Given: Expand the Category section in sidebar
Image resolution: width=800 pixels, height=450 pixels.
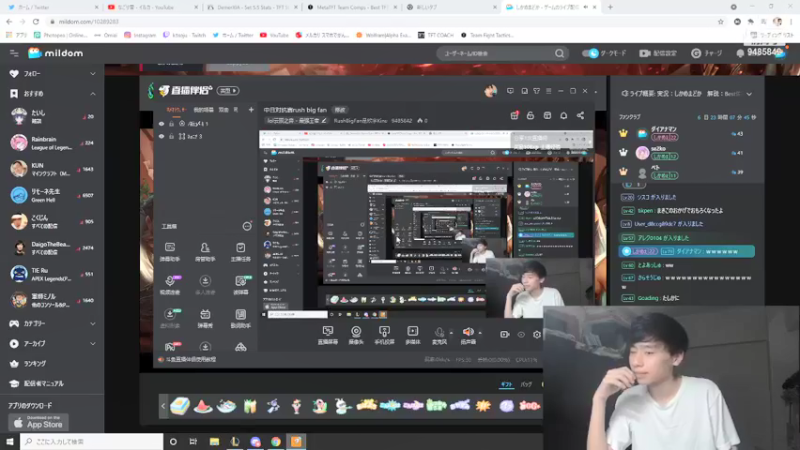Looking at the screenshot, I should click(x=92, y=323).
